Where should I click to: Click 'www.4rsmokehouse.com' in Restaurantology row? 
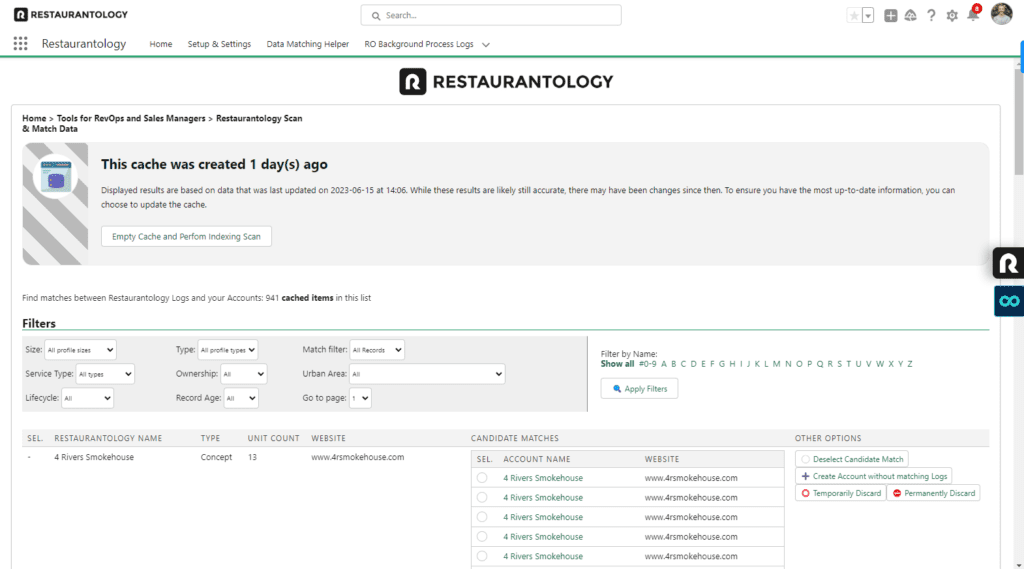(x=357, y=457)
